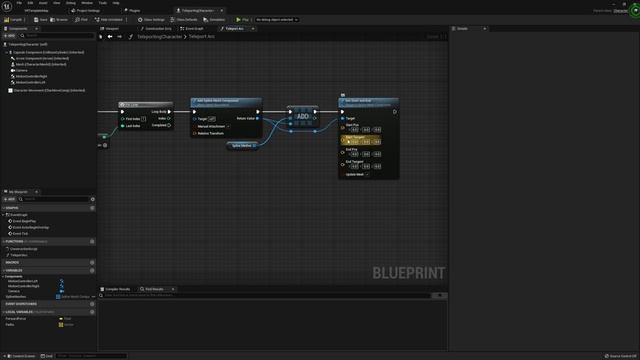Click TeleportingCharacter in the graph breadcrumb
The height and width of the screenshot is (360, 640).
[160, 37]
